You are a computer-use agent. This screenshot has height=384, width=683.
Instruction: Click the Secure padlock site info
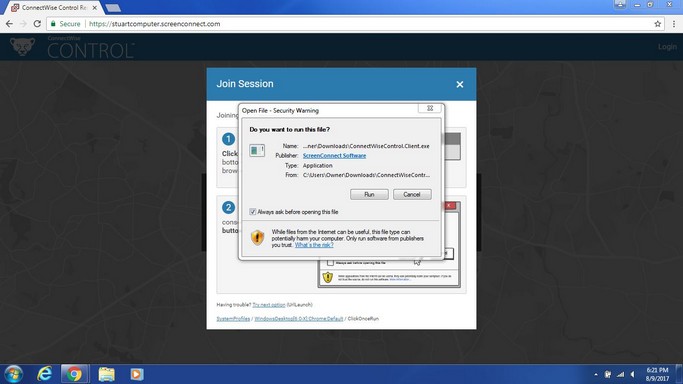pos(65,24)
